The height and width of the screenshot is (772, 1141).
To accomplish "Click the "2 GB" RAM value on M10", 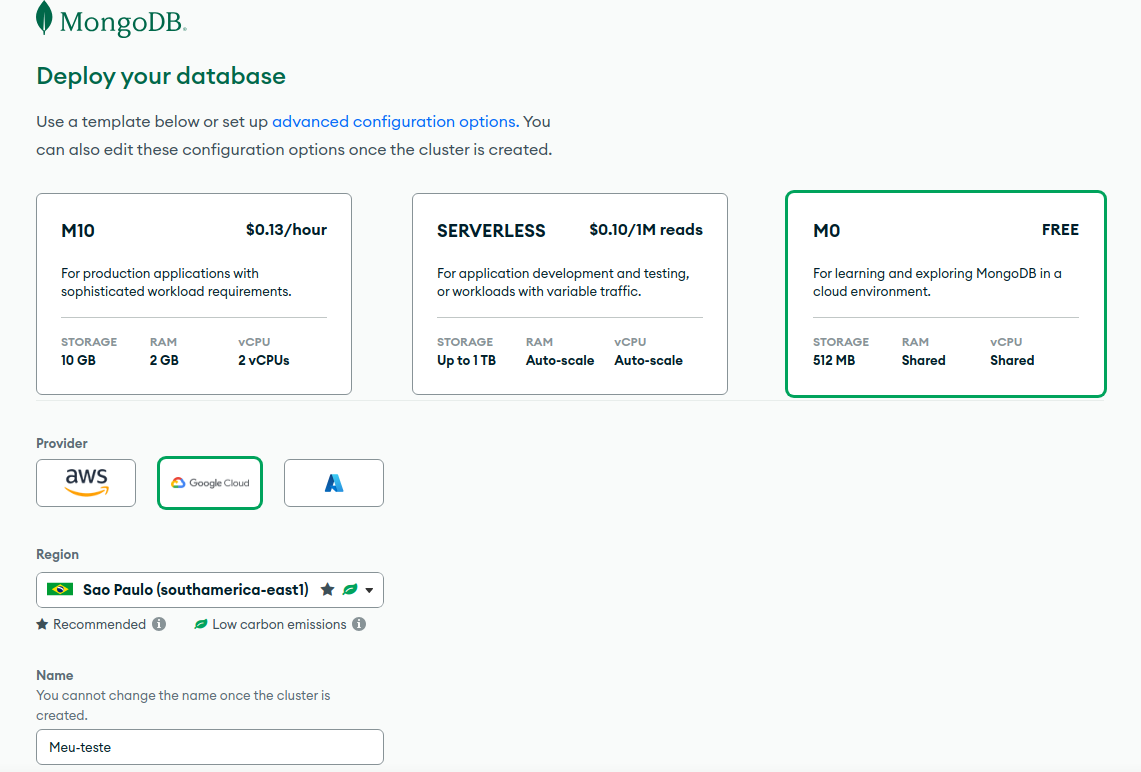I will [x=164, y=360].
